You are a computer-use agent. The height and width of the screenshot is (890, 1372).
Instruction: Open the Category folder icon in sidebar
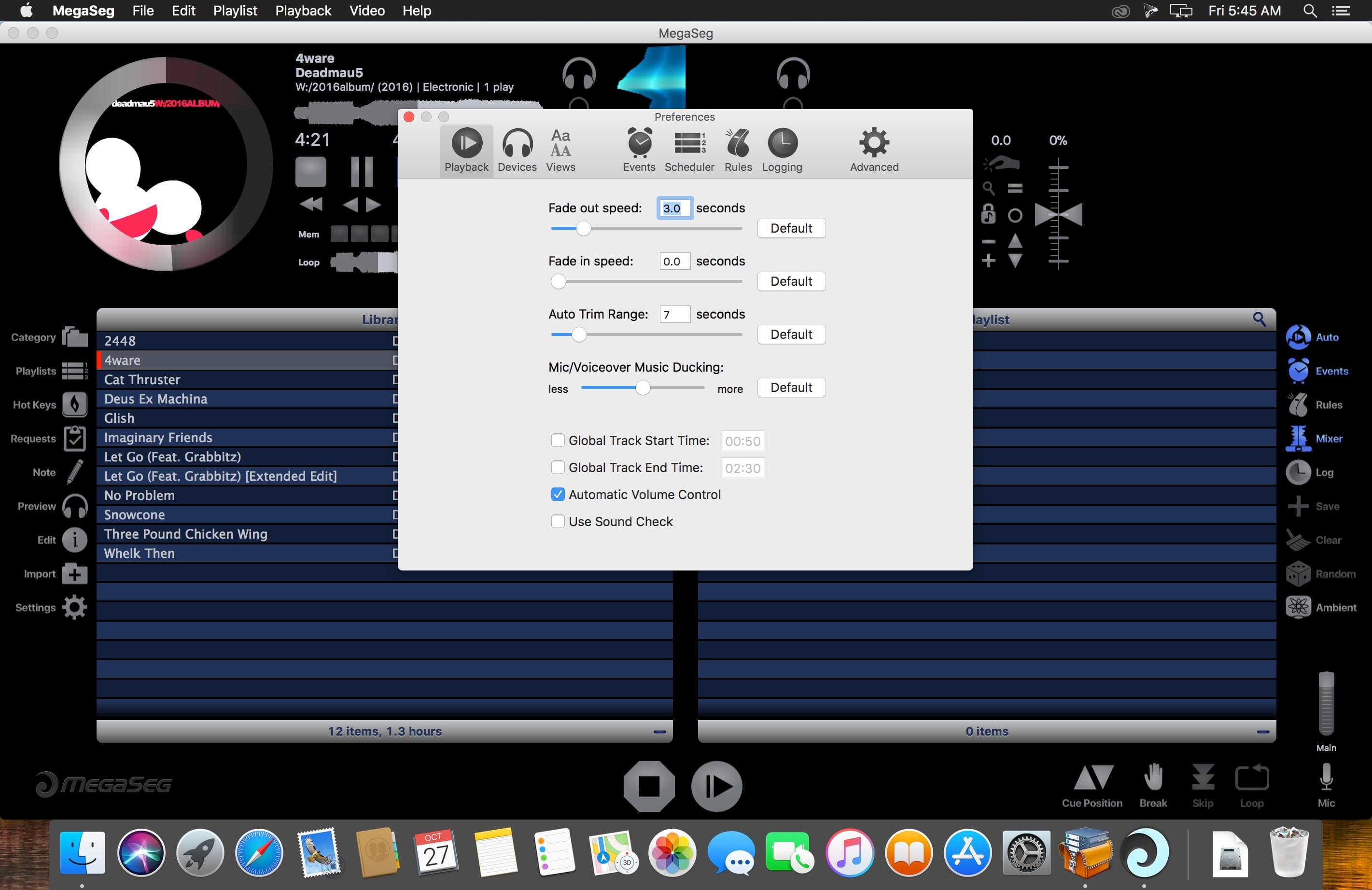[75, 337]
